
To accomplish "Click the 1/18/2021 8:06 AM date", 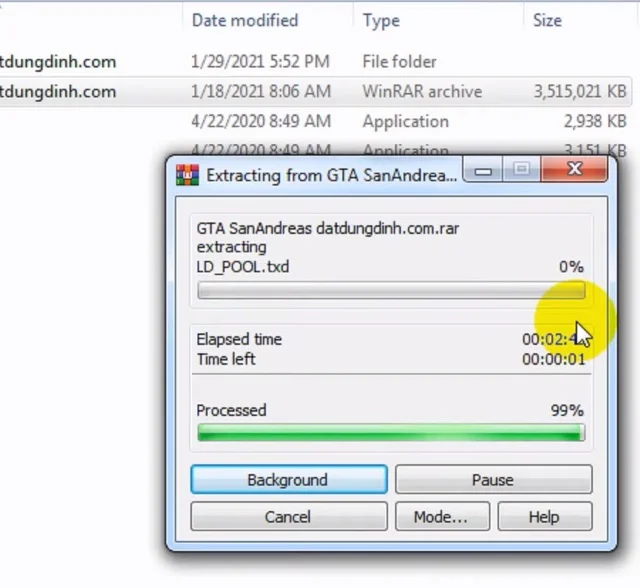I will coord(261,91).
